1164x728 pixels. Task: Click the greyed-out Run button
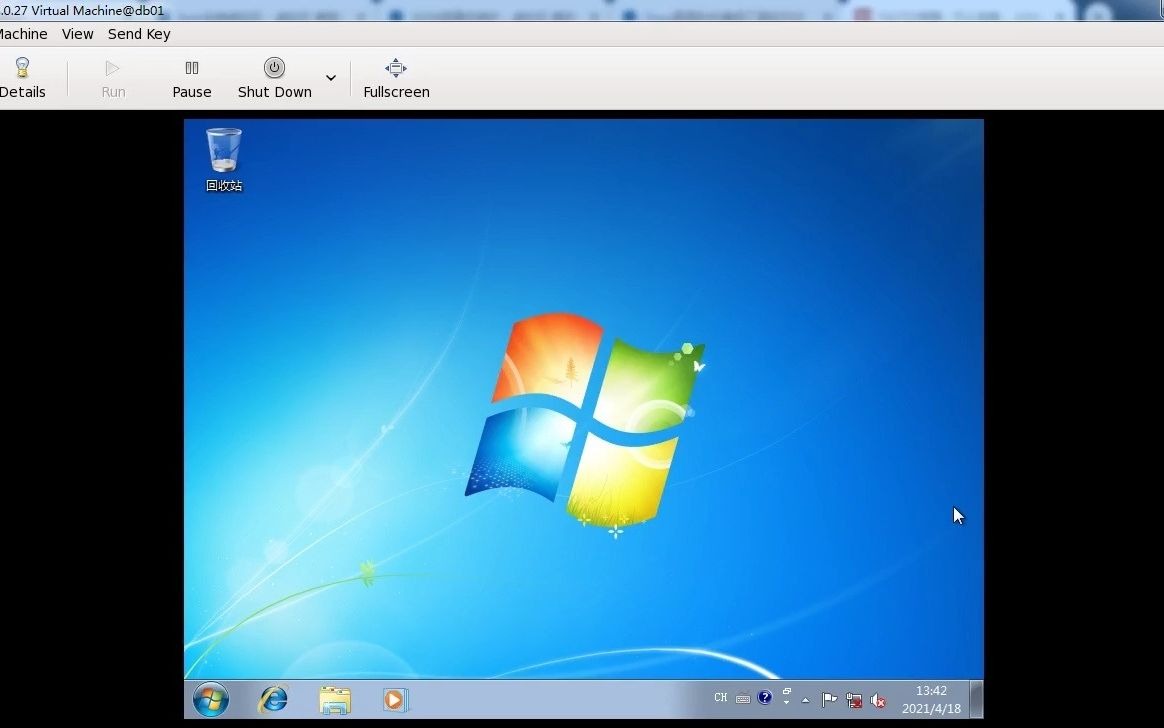pyautogui.click(x=113, y=78)
